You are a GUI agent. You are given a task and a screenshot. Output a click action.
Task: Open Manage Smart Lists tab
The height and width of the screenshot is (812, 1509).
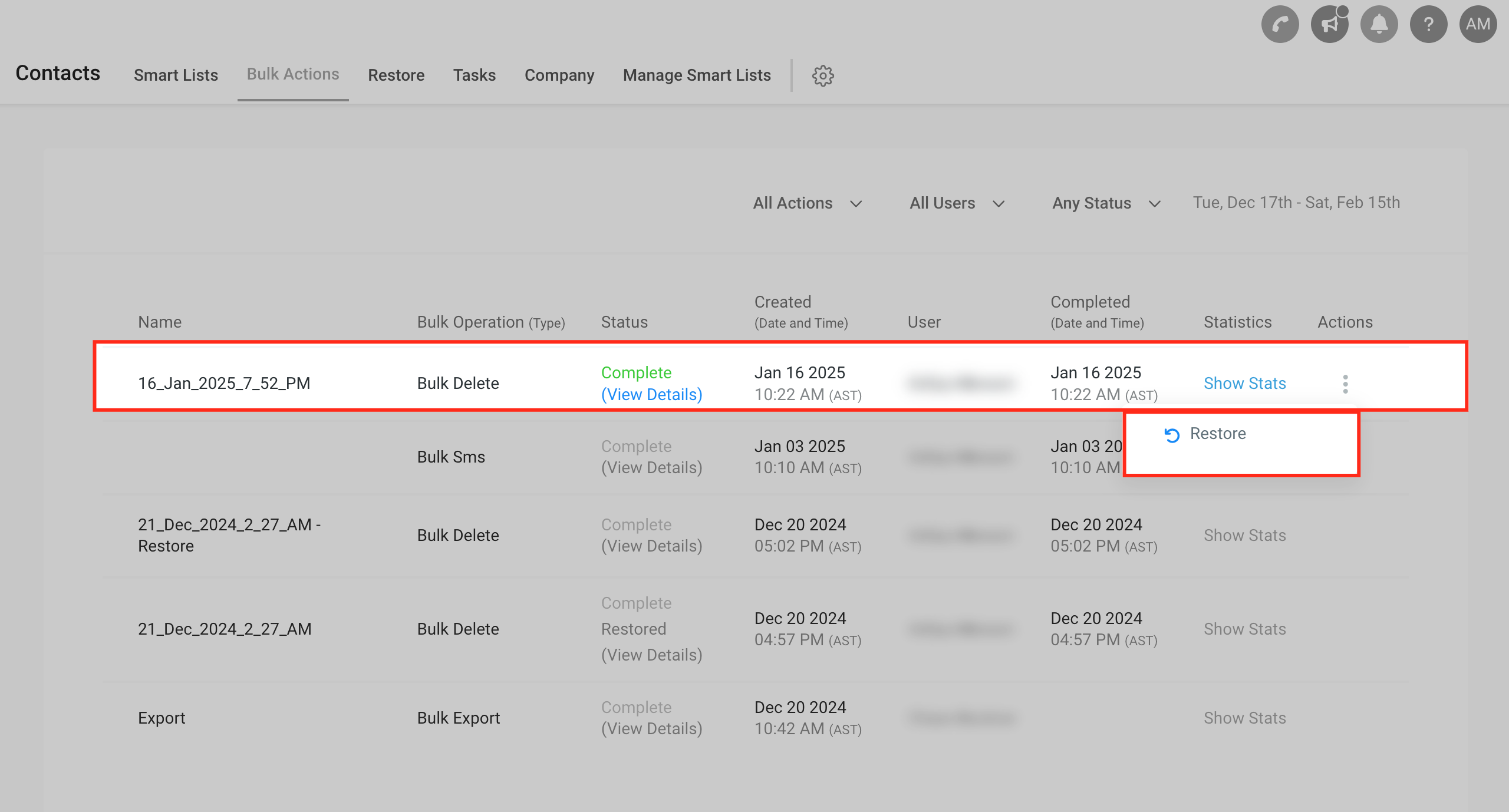pyautogui.click(x=697, y=75)
